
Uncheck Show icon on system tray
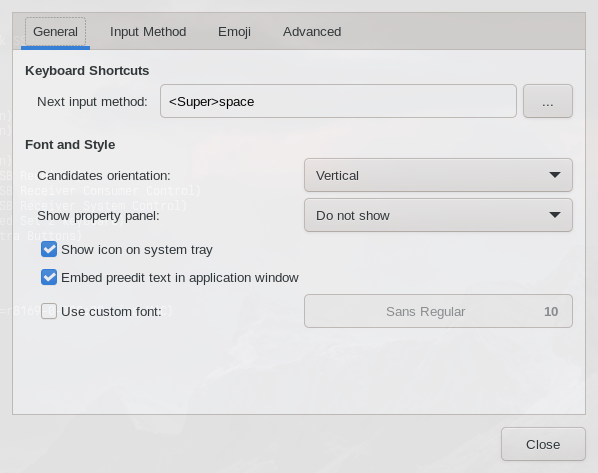point(49,249)
